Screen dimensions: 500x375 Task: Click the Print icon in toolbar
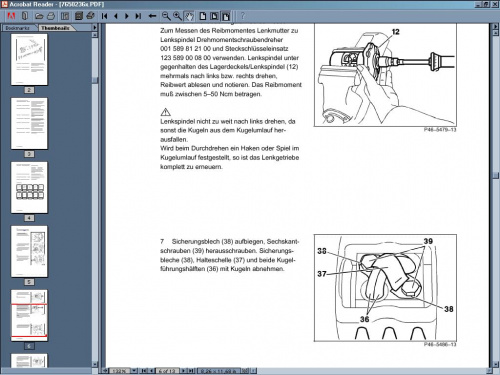(51, 16)
